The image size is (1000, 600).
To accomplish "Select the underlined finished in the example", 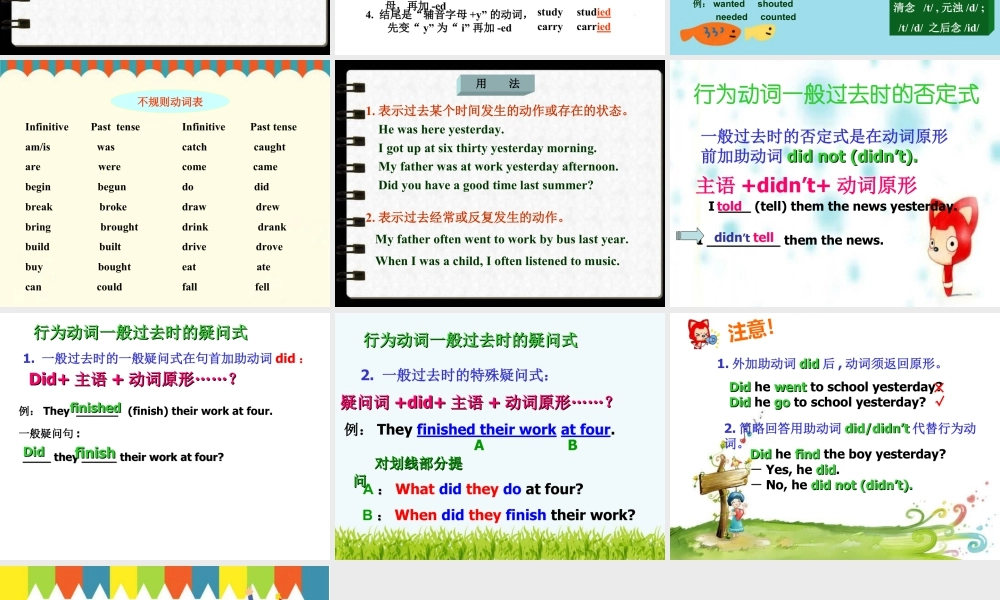I will pyautogui.click(x=95, y=407).
